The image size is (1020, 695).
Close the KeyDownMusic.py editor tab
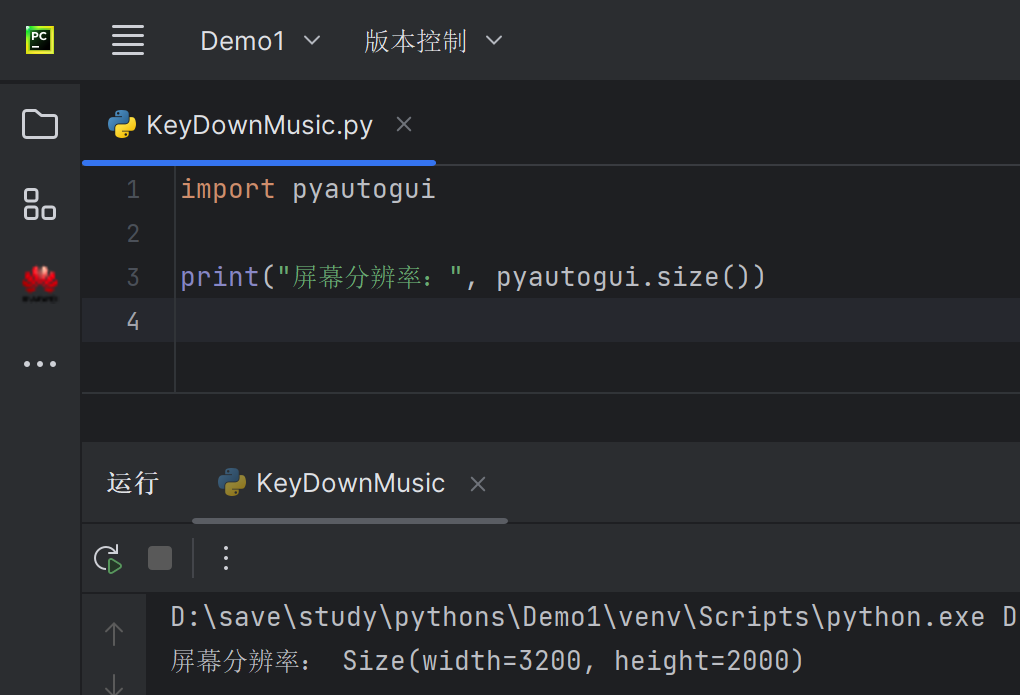point(404,124)
